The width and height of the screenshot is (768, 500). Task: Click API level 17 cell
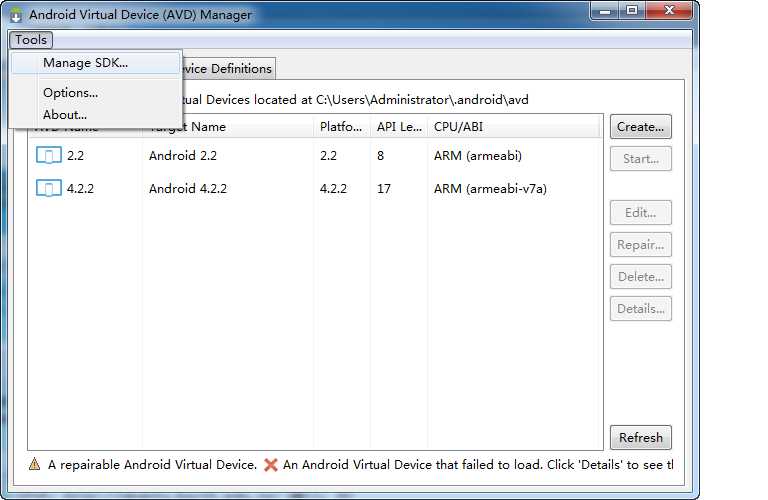pos(384,189)
